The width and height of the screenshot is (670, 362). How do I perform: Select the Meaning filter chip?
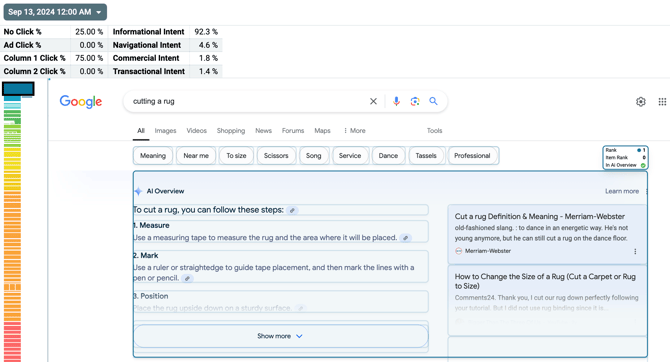click(153, 156)
